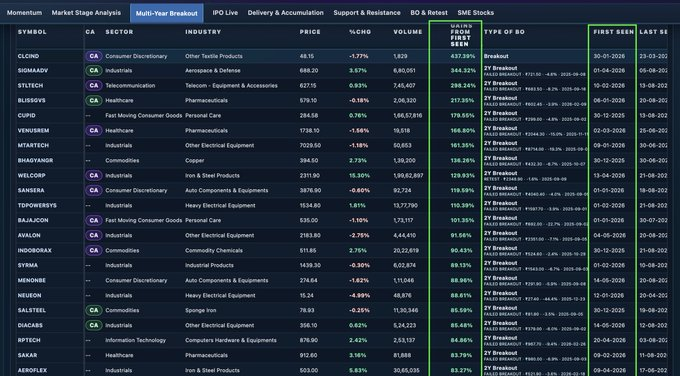Sort by Gains From First Seen header
680x376 pixels.
(x=460, y=35)
